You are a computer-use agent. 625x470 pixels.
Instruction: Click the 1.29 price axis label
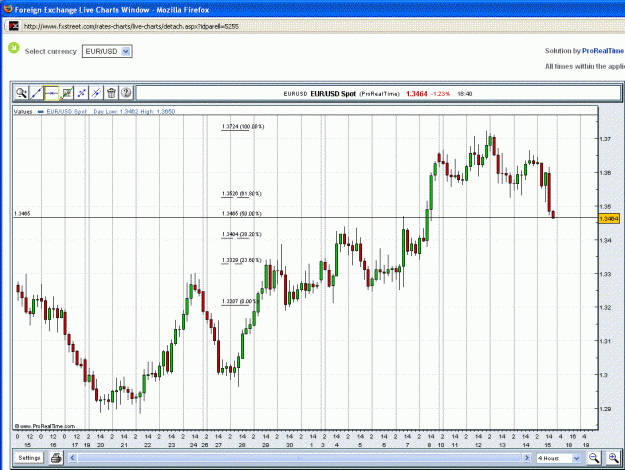point(605,408)
